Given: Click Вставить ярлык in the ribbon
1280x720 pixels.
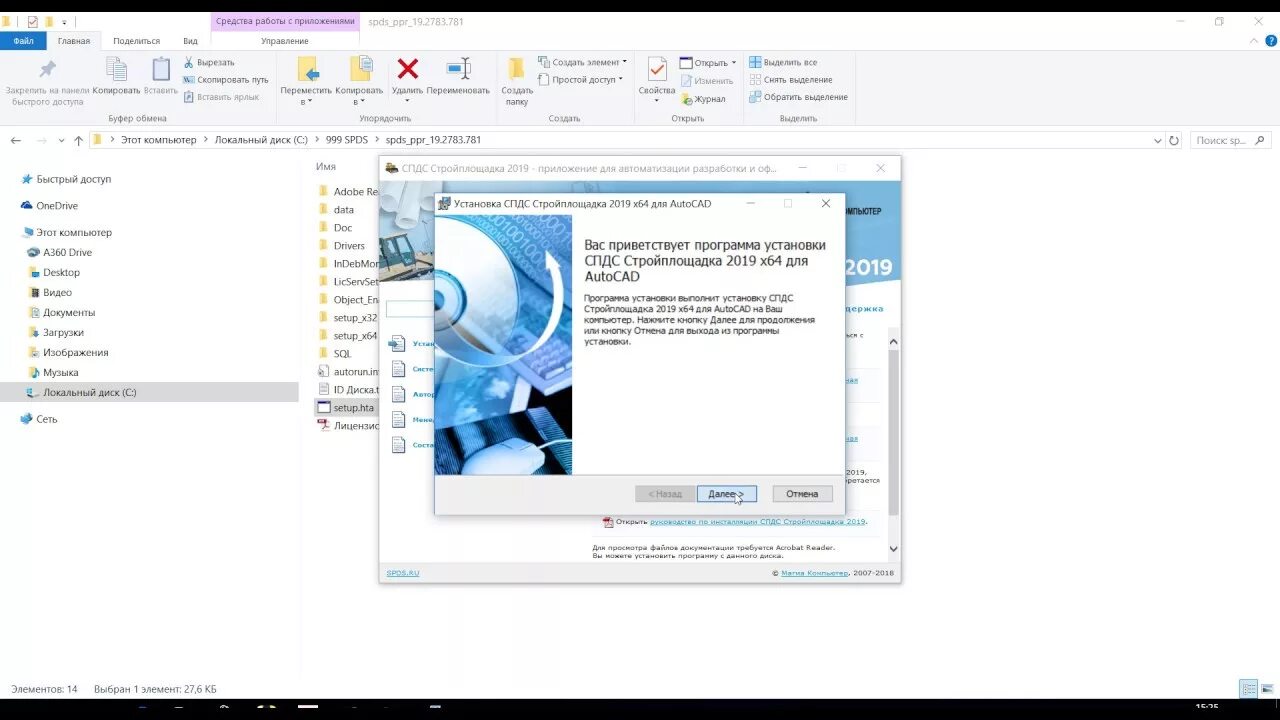Looking at the screenshot, I should (221, 97).
